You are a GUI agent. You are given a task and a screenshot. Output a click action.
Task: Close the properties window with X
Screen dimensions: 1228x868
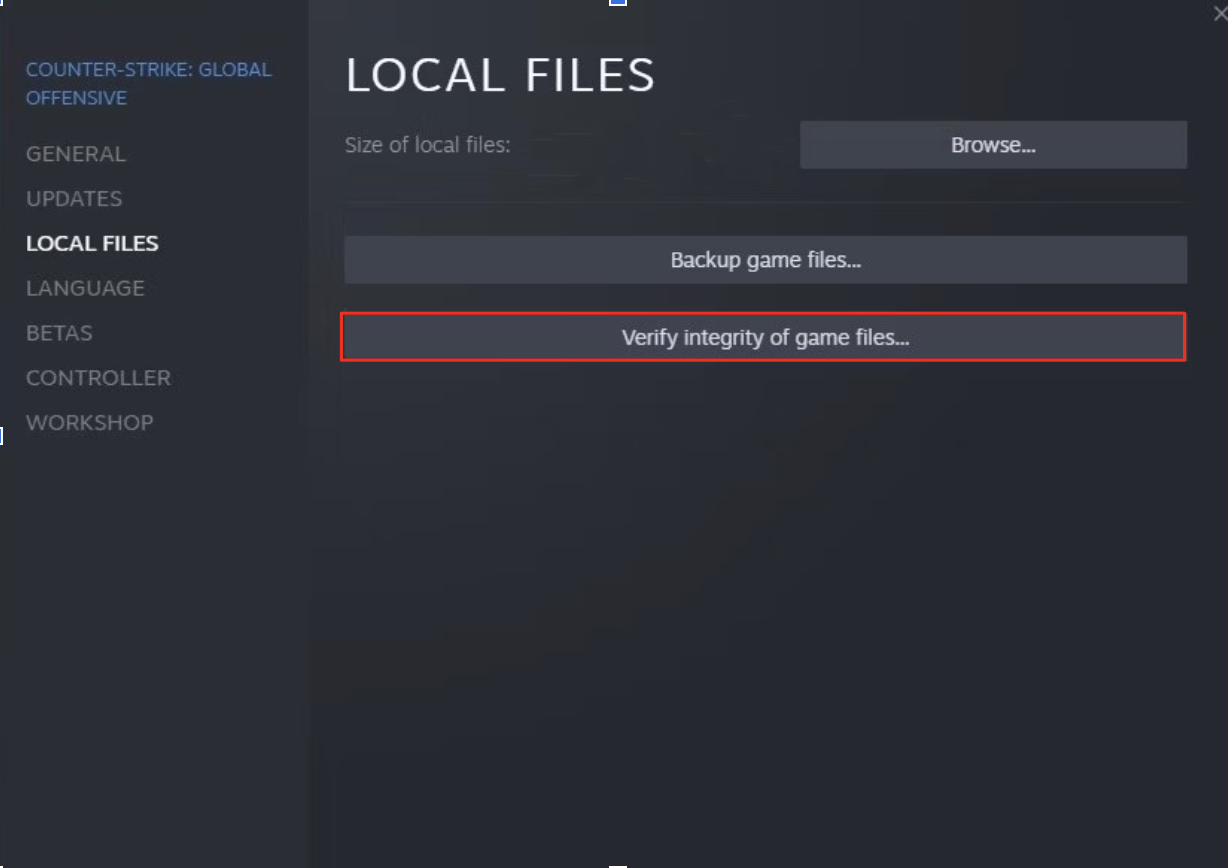tap(1220, 13)
